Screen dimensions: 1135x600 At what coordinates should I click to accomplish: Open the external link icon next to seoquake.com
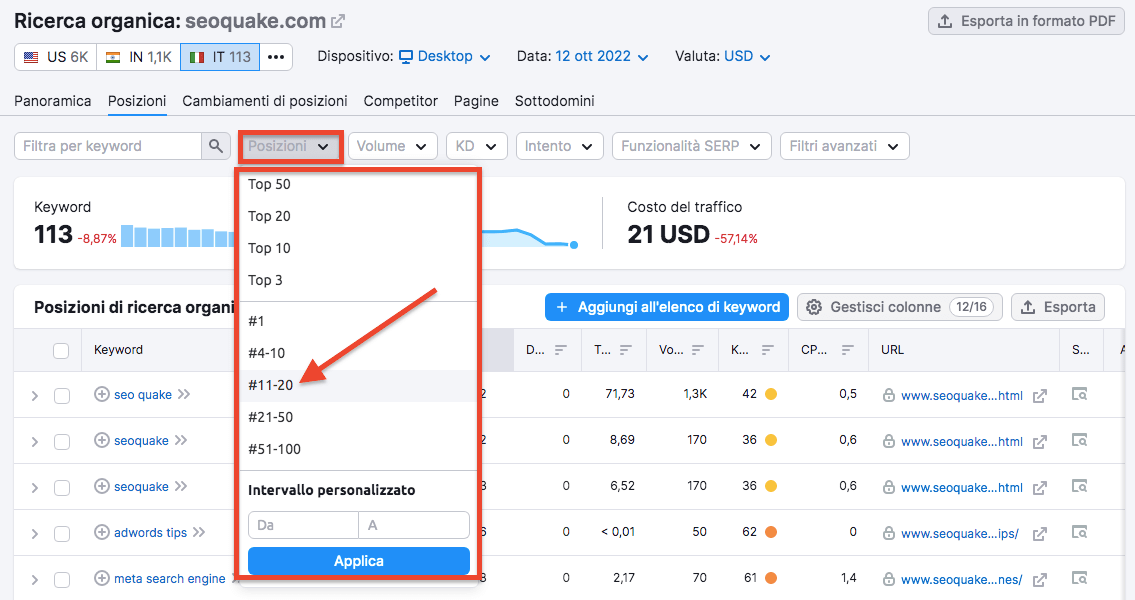click(x=337, y=22)
